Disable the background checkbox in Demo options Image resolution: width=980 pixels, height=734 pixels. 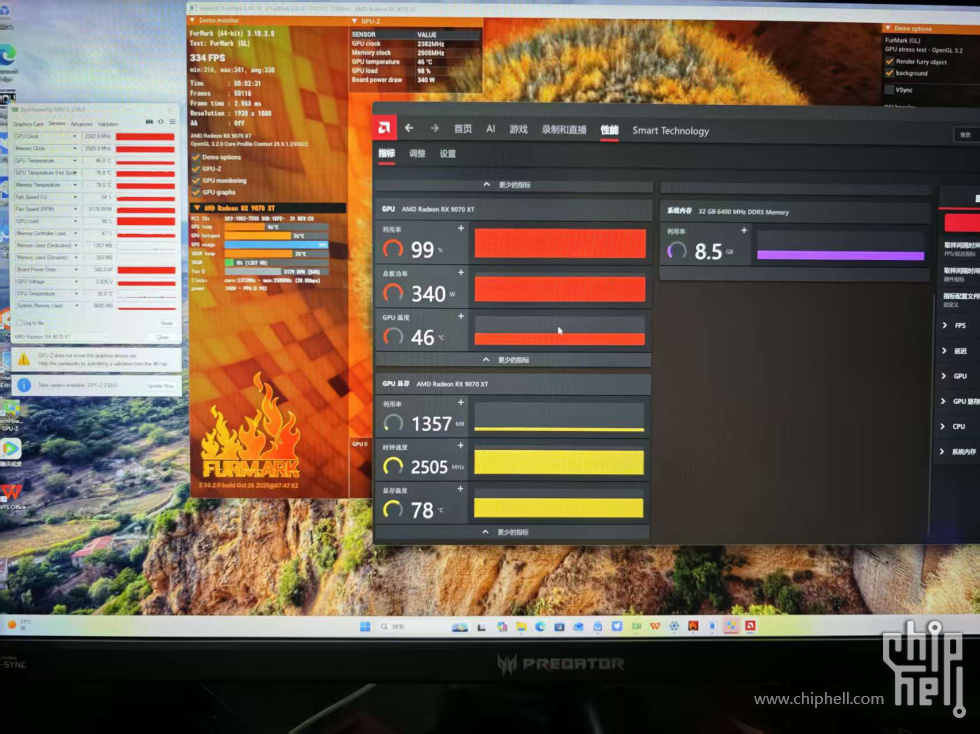point(889,73)
